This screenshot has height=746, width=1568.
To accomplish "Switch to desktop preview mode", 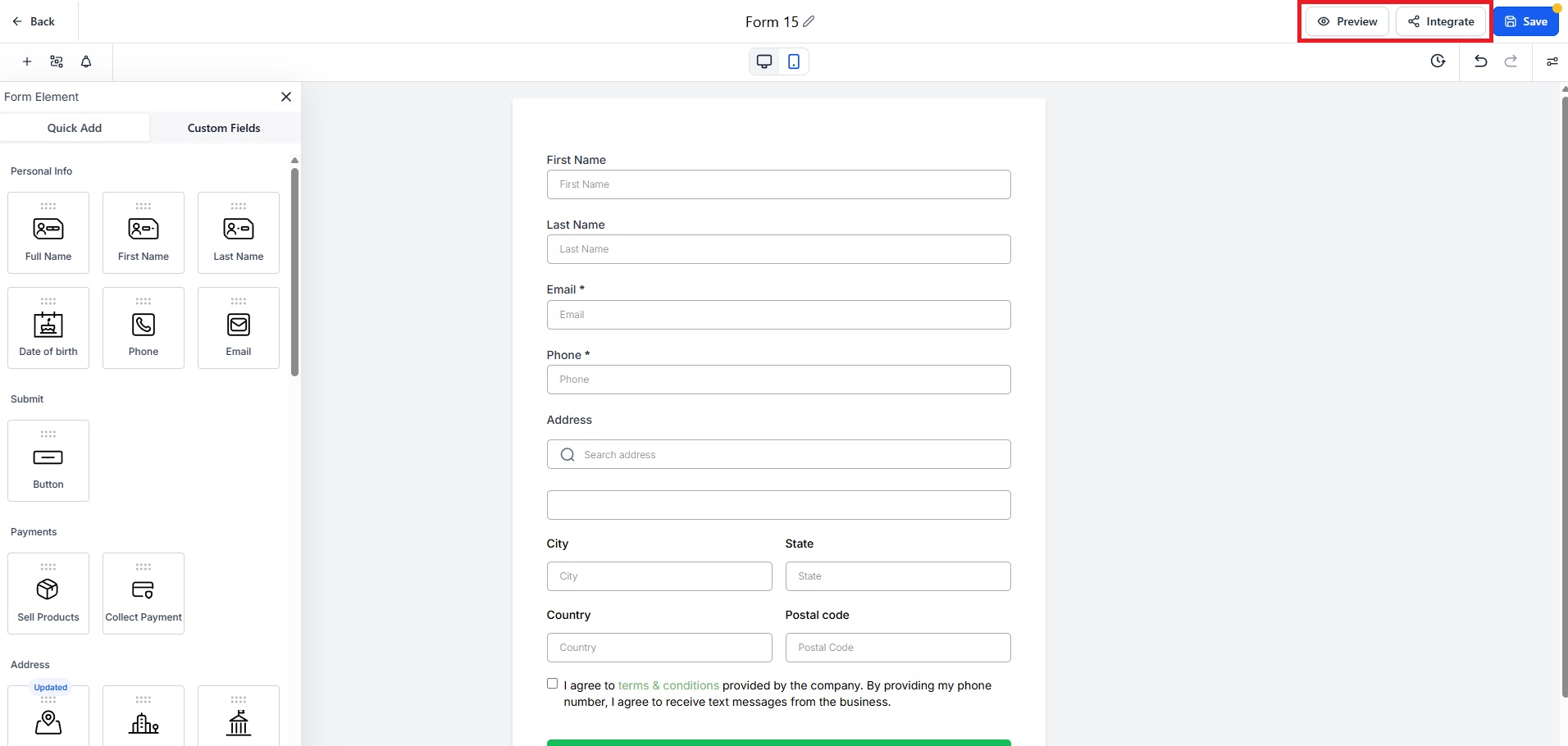I will click(764, 61).
